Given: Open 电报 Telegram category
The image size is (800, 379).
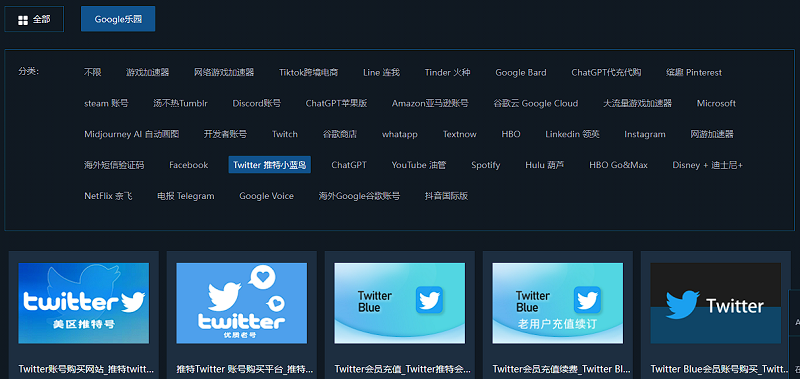Looking at the screenshot, I should [186, 196].
